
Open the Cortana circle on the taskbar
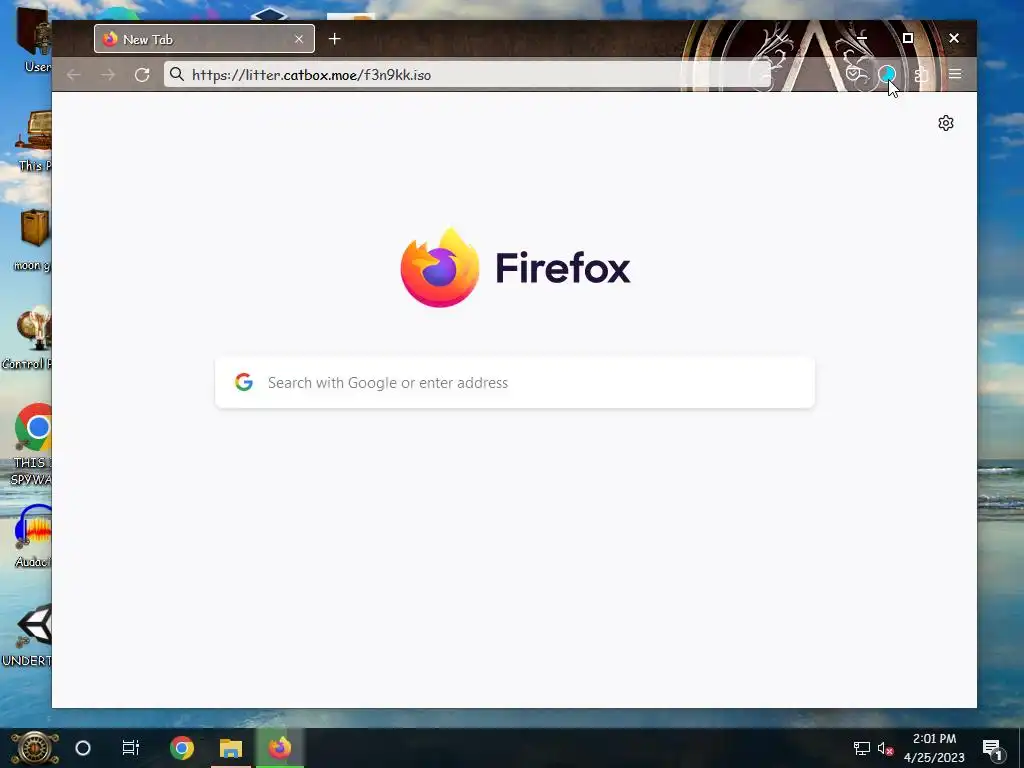[x=83, y=748]
